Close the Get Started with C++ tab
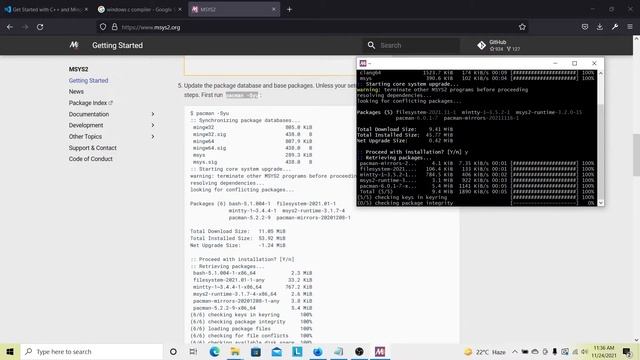This screenshot has height=360, width=640. (86, 9)
